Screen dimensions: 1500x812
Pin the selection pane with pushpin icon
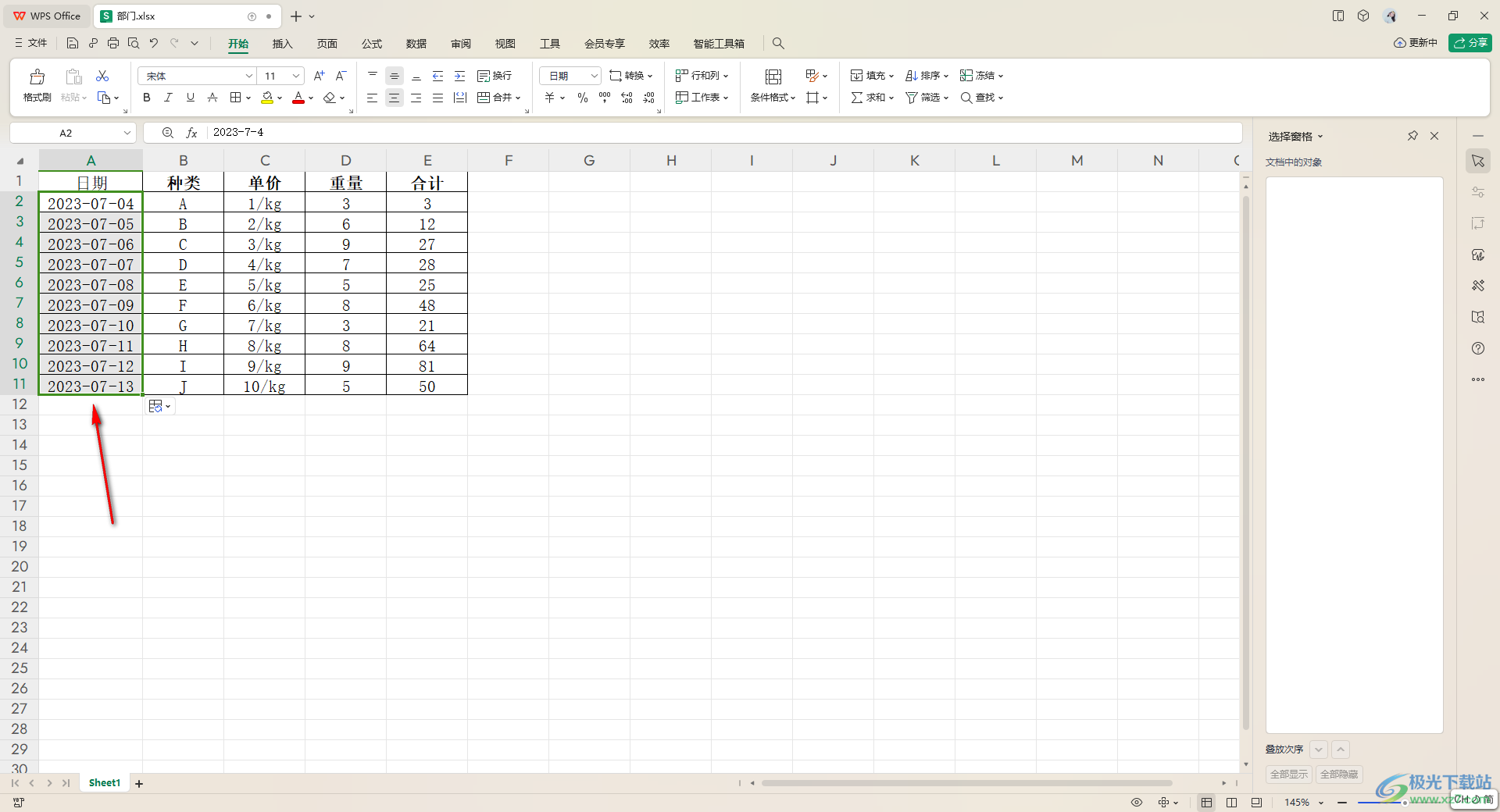pos(1412,136)
